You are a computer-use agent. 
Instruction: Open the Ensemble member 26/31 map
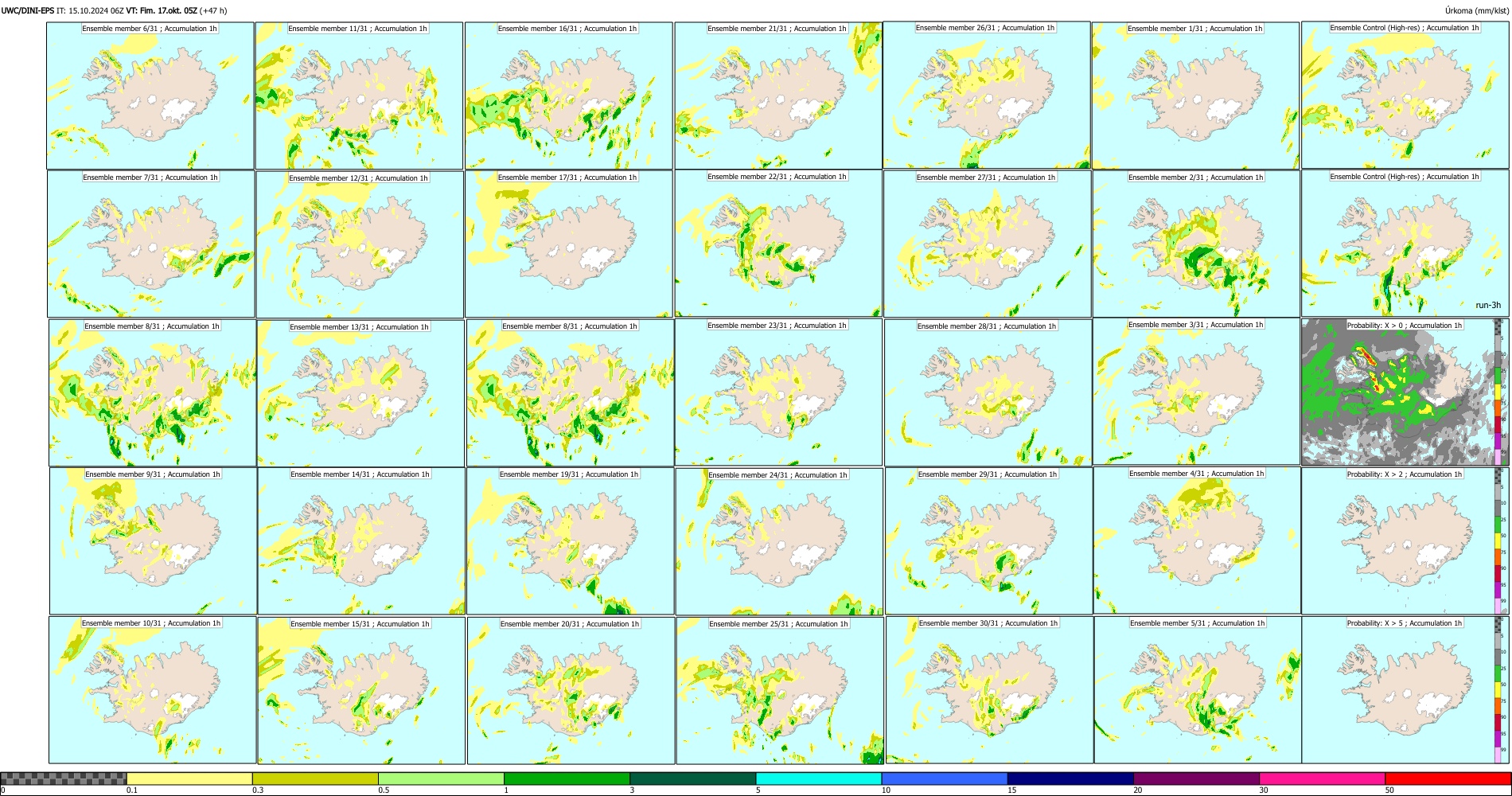pyautogui.click(x=987, y=95)
